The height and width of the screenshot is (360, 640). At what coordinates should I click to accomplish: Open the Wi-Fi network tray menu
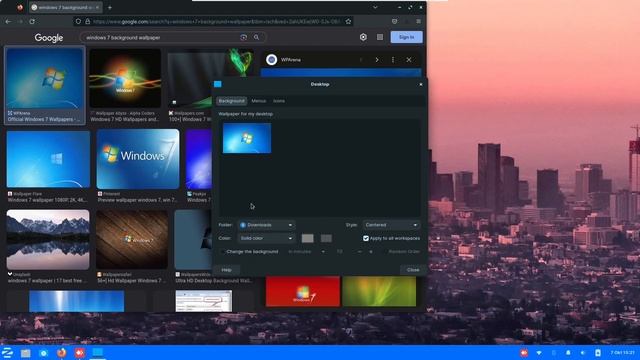(x=539, y=353)
